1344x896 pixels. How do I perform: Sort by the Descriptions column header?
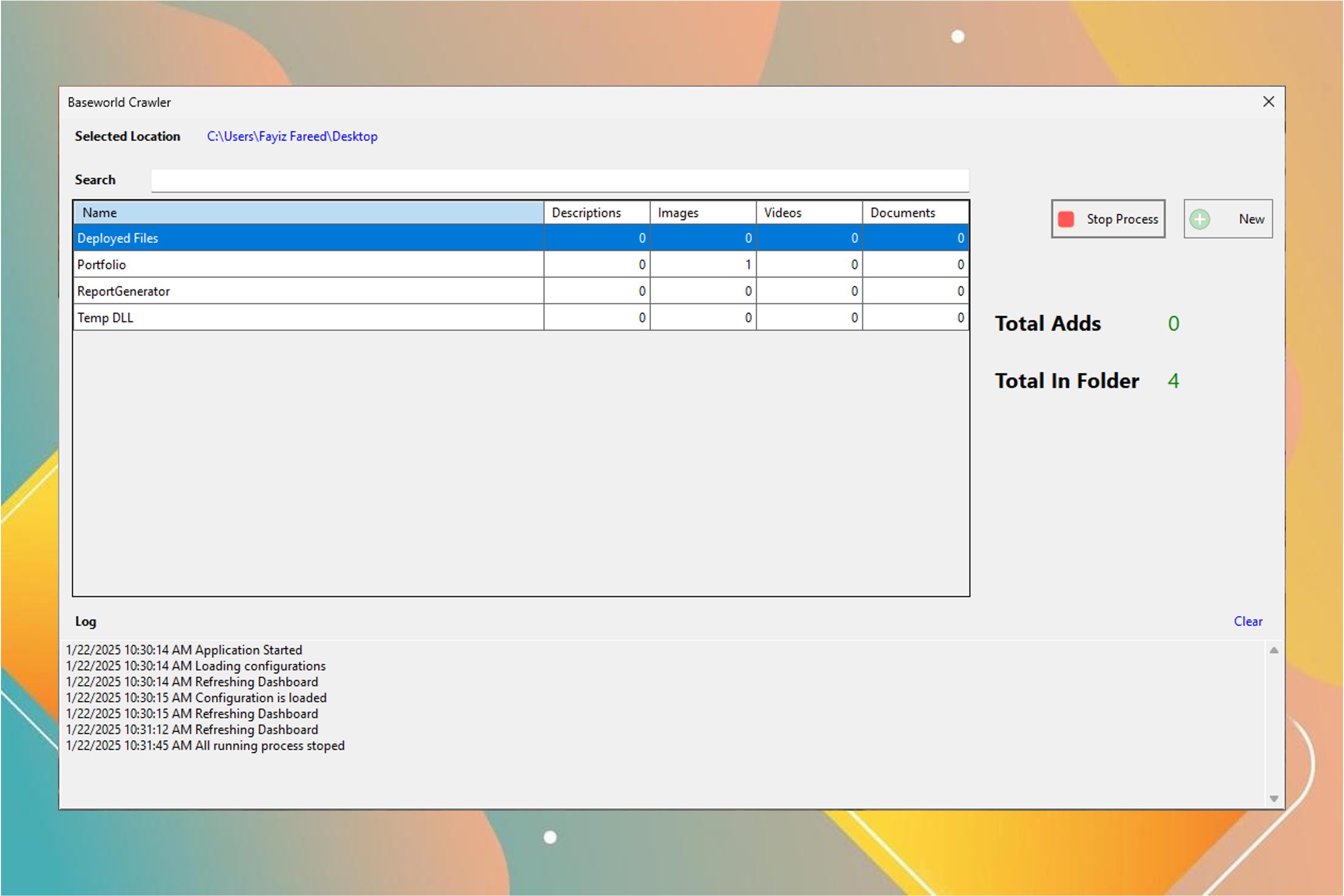pyautogui.click(x=597, y=213)
